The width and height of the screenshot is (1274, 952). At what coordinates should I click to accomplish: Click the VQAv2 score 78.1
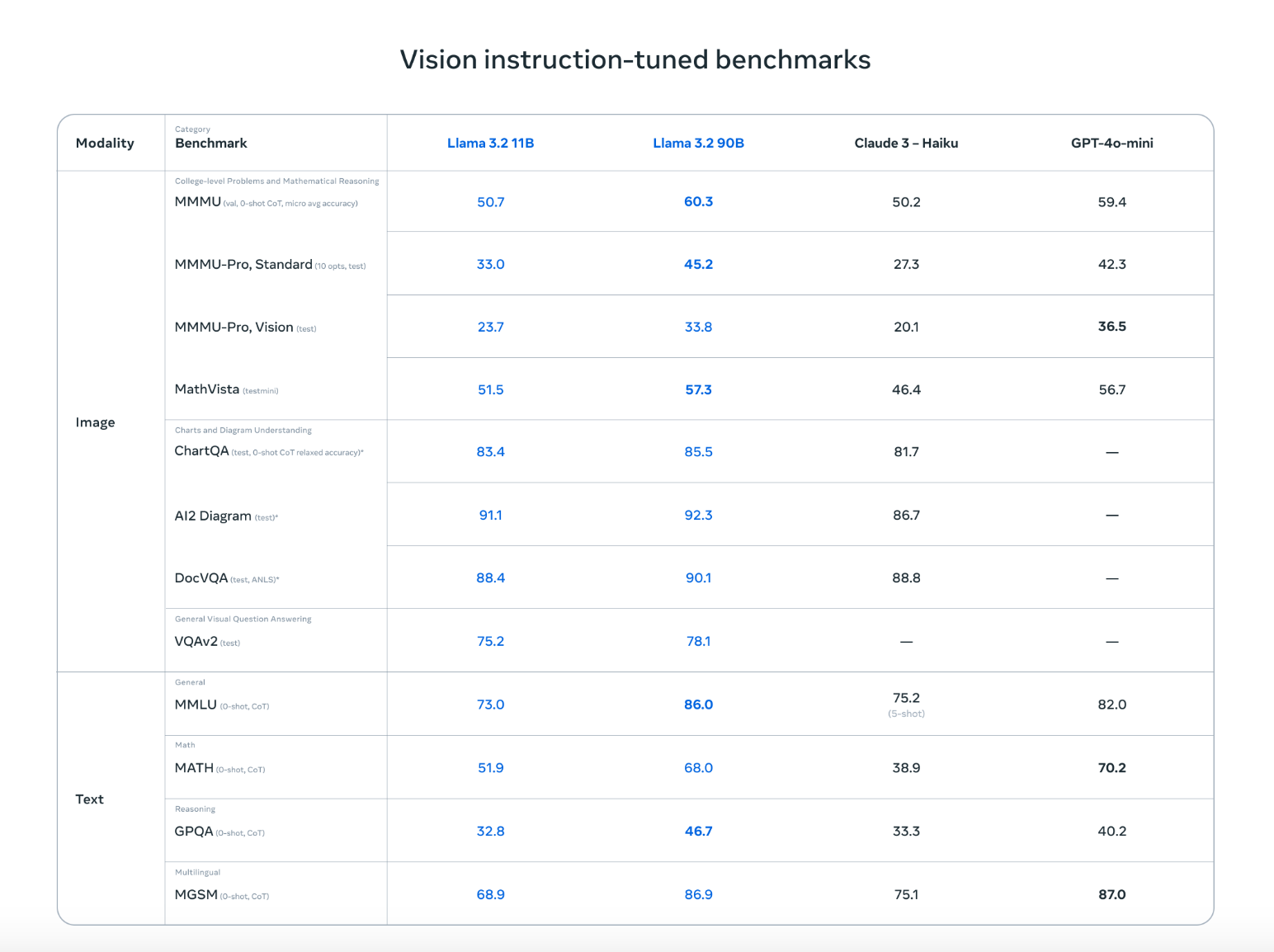pos(698,641)
